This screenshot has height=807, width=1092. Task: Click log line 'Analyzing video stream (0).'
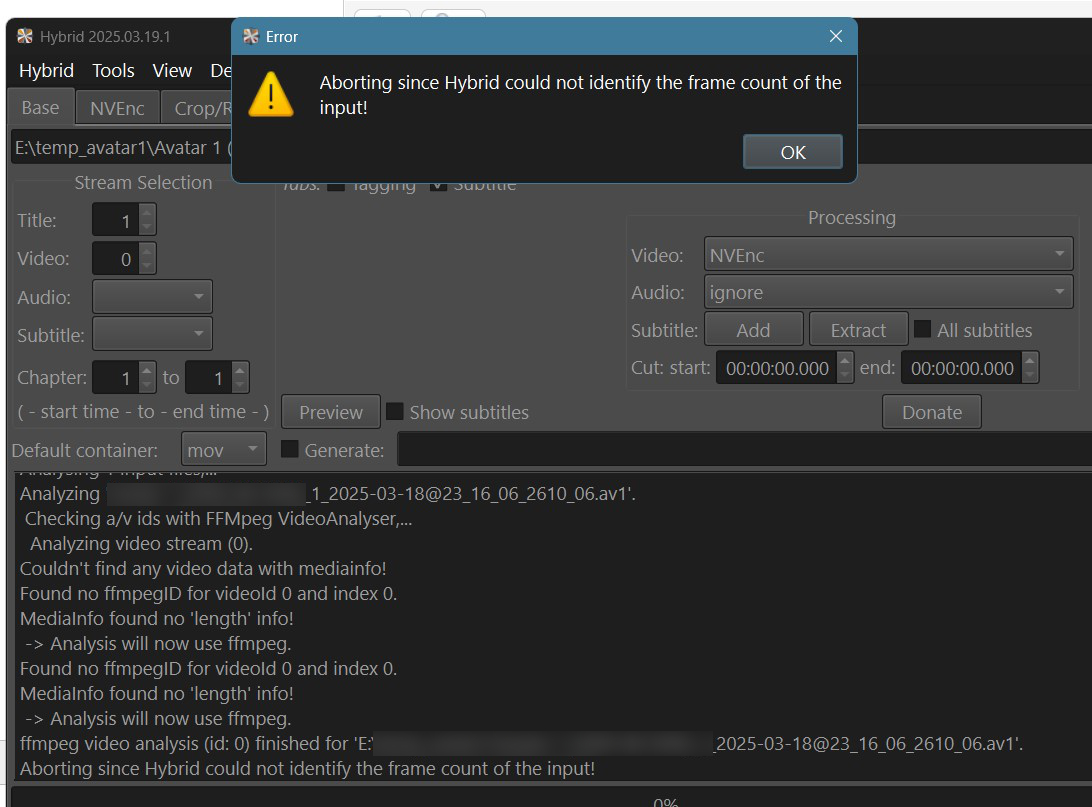(x=141, y=543)
